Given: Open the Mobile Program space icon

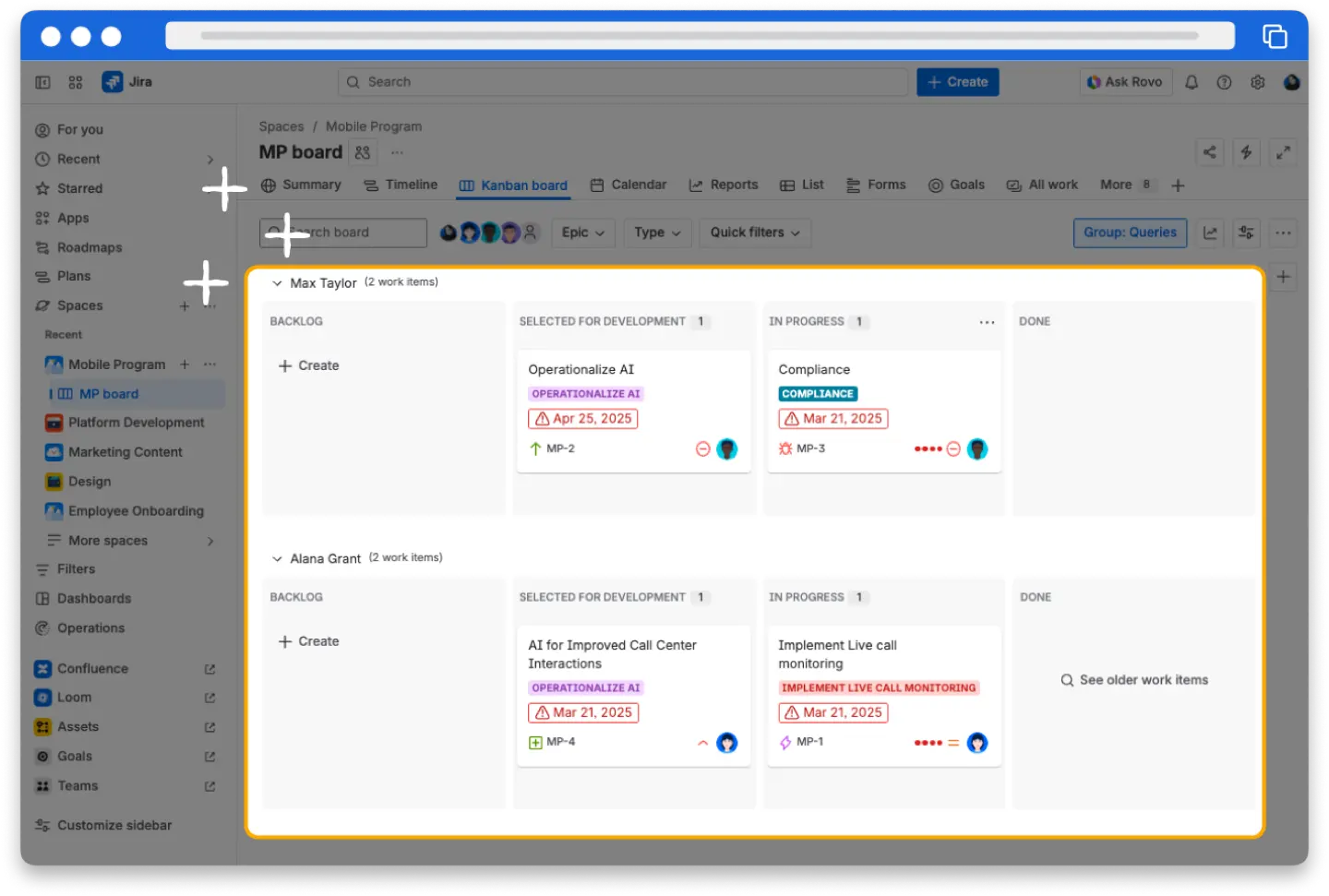Looking at the screenshot, I should pyautogui.click(x=54, y=364).
